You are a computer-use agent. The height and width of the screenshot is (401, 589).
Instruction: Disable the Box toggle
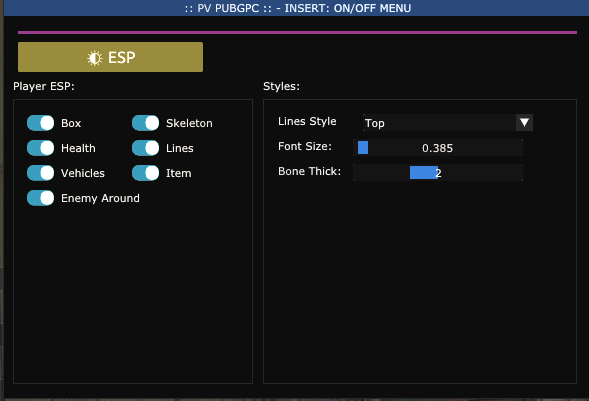tap(41, 123)
